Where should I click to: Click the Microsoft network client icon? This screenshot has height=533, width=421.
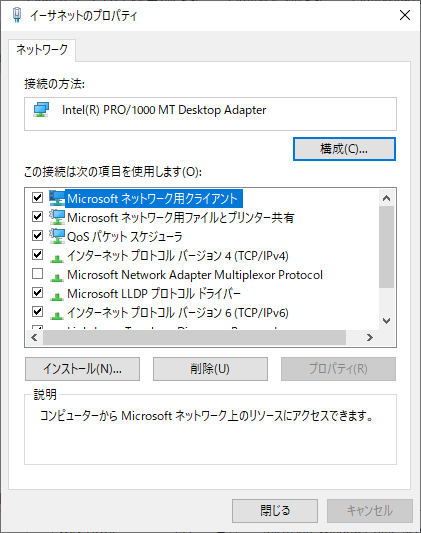(x=57, y=198)
